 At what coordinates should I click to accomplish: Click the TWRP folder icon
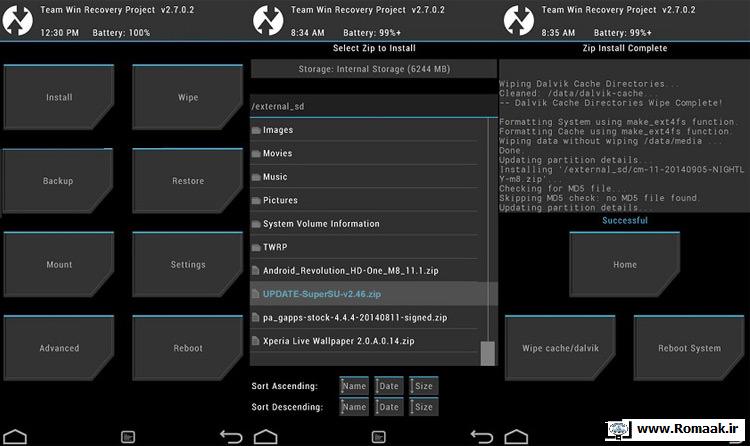pyautogui.click(x=256, y=247)
